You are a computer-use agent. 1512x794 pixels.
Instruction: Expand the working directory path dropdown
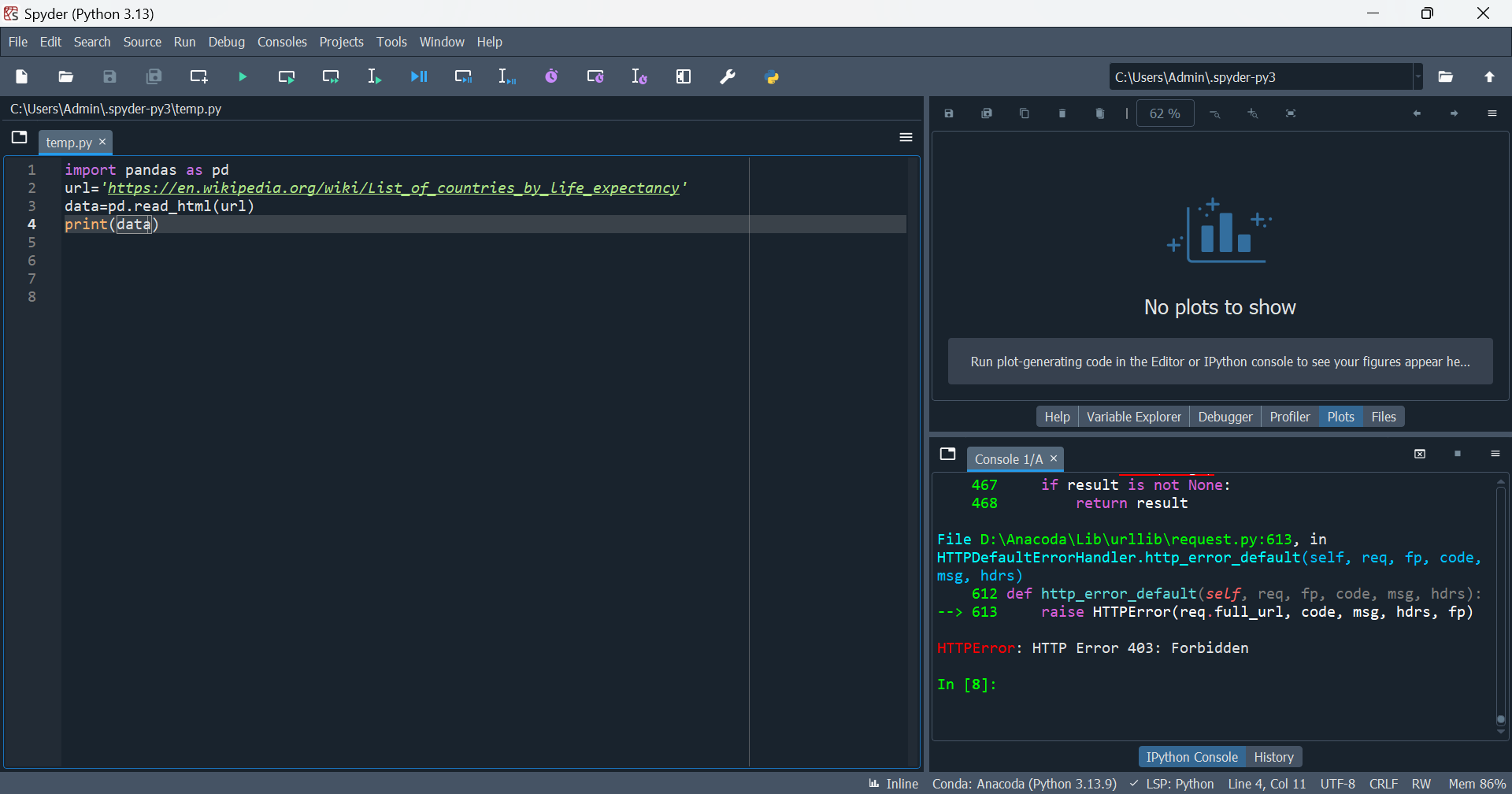[1417, 77]
